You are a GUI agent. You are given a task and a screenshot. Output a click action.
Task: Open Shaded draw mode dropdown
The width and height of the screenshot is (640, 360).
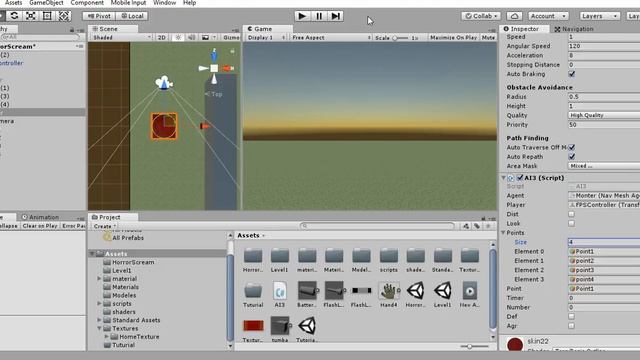coord(122,37)
